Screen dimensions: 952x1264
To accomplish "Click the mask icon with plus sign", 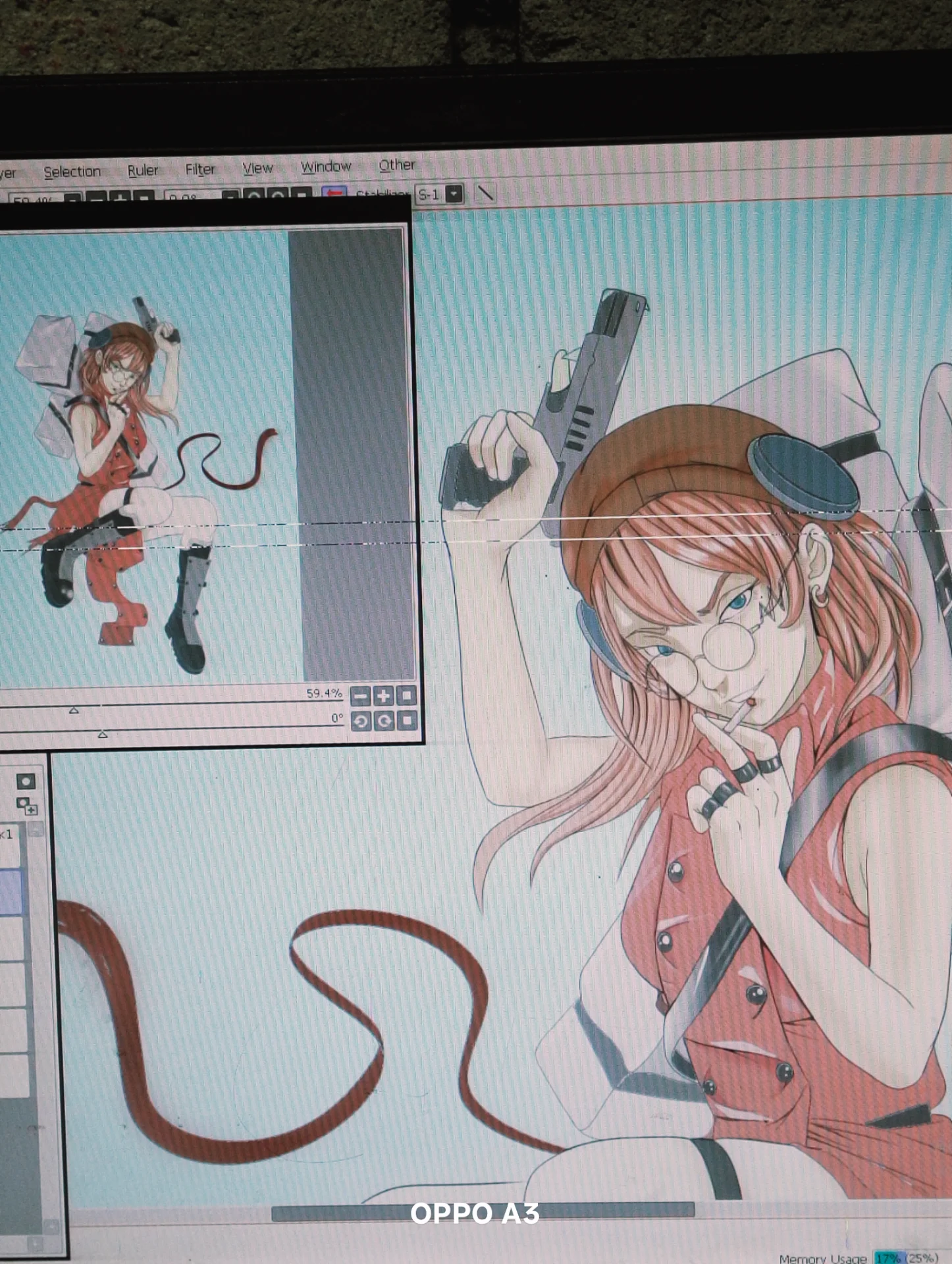I will pyautogui.click(x=27, y=805).
